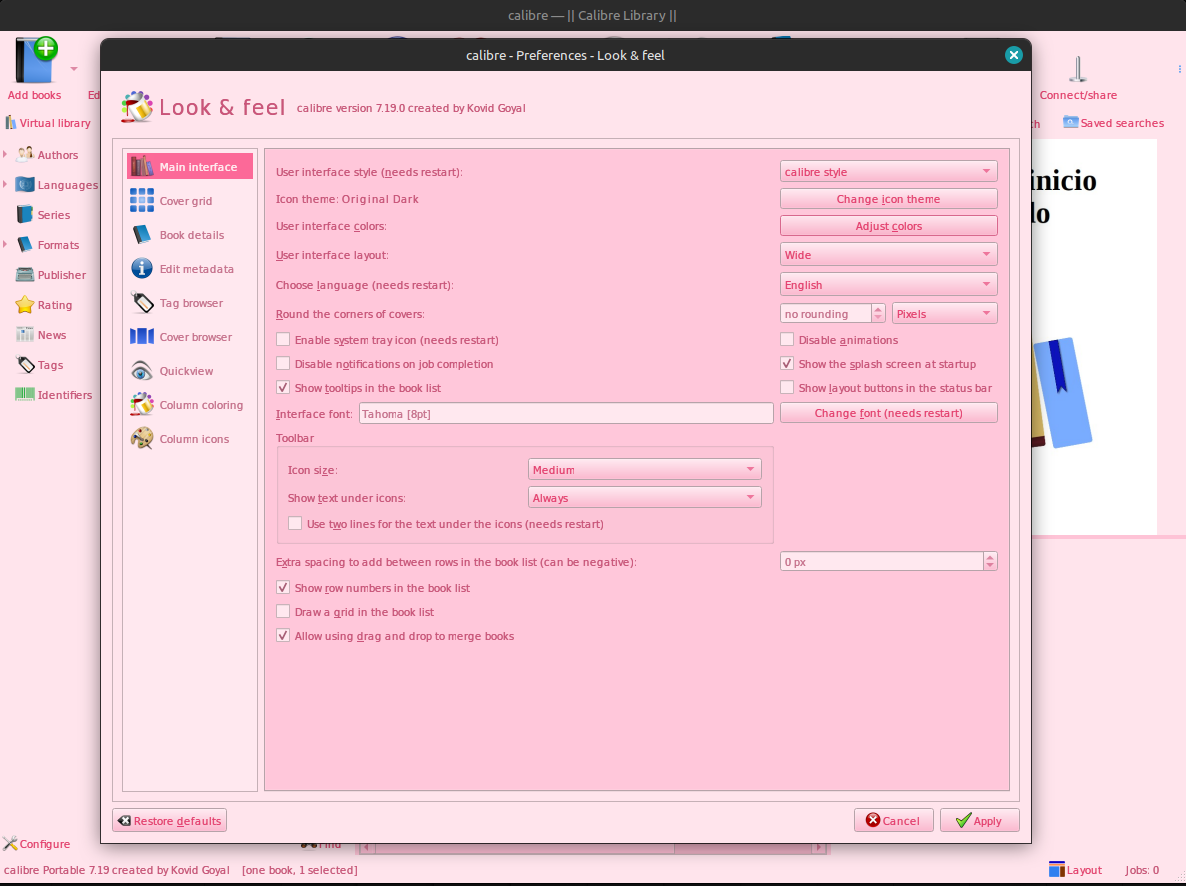
Task: Click the Cancel button
Action: (x=893, y=821)
